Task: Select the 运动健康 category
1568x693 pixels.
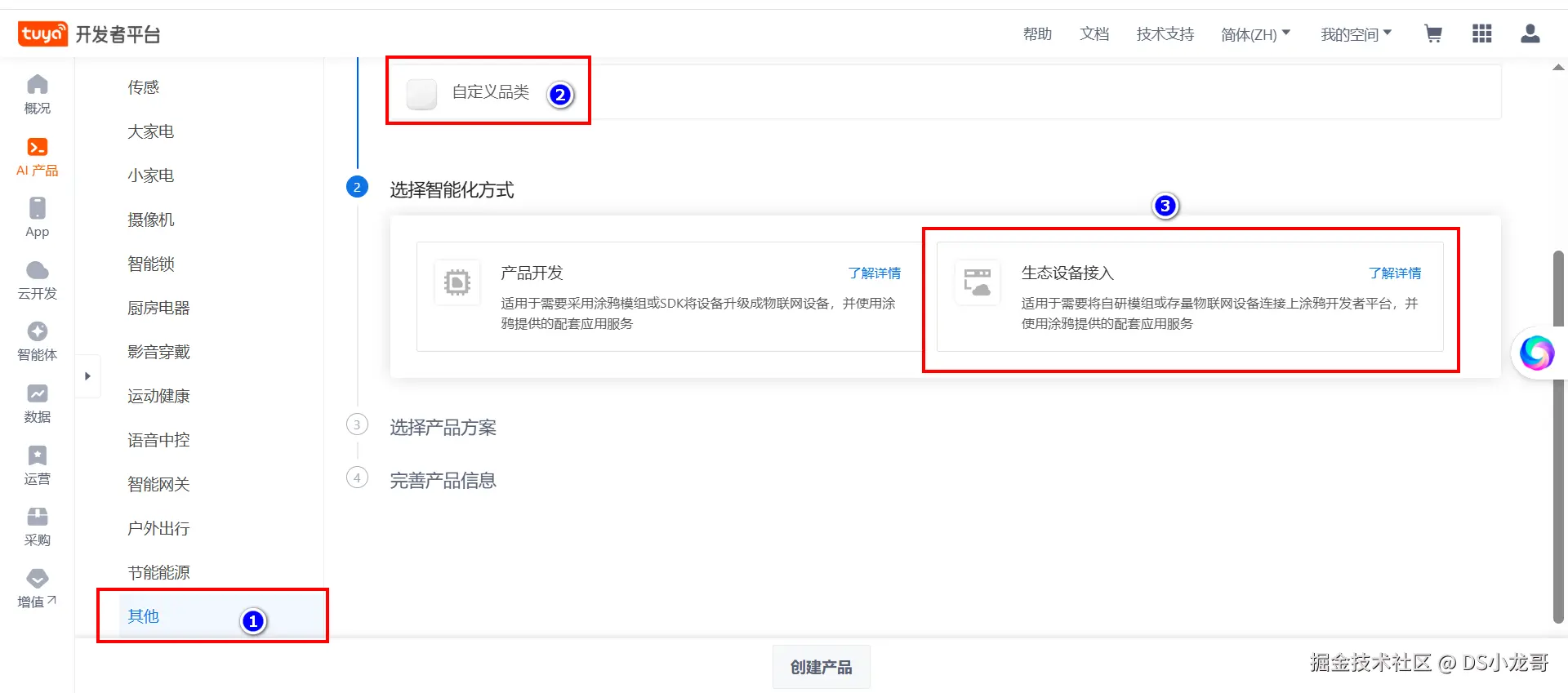Action: point(158,396)
